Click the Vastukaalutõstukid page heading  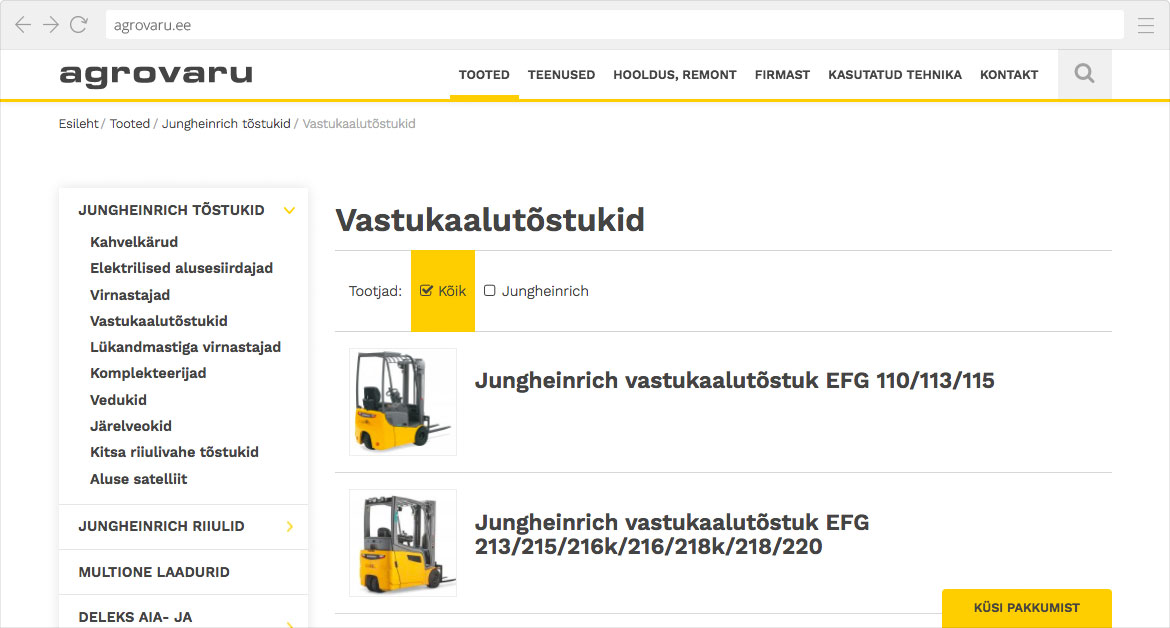489,220
